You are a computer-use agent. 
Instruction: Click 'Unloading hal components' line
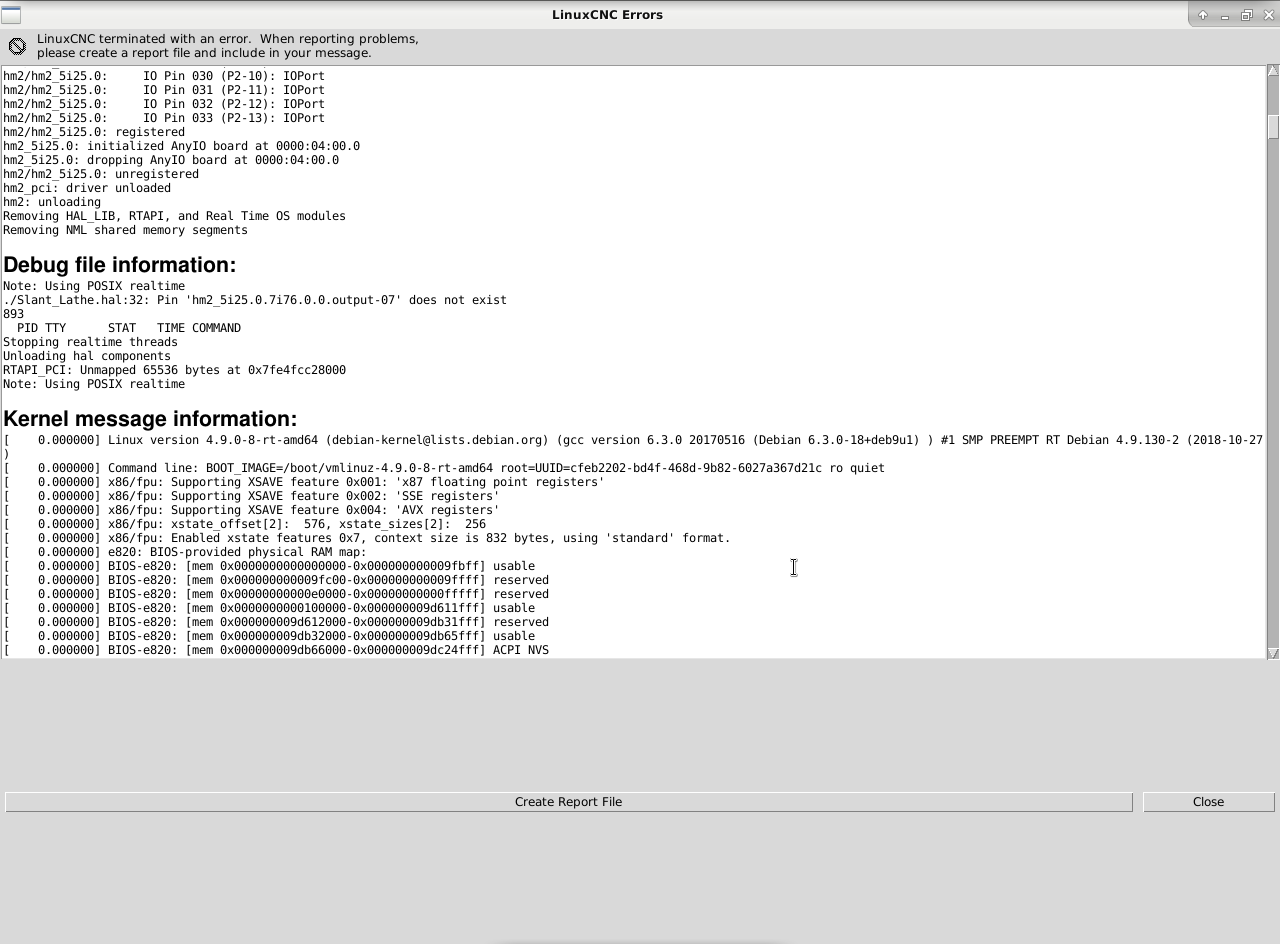(x=87, y=356)
